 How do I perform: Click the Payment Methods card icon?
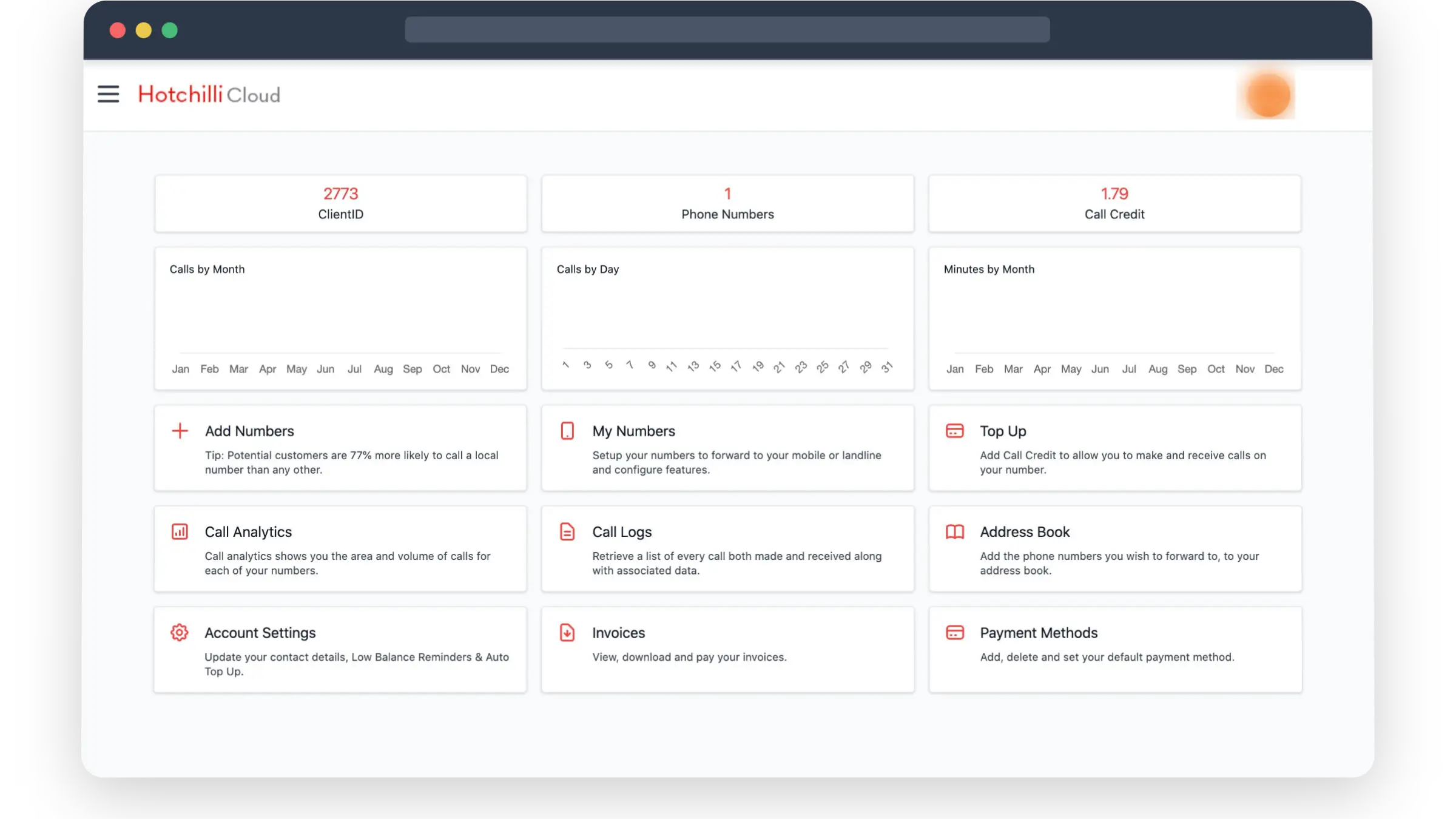pyautogui.click(x=954, y=633)
